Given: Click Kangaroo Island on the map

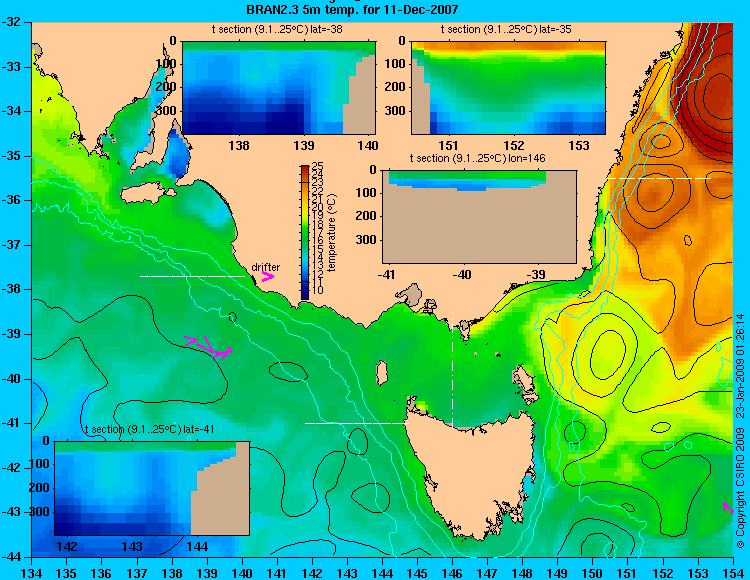Looking at the screenshot, I should click(148, 193).
